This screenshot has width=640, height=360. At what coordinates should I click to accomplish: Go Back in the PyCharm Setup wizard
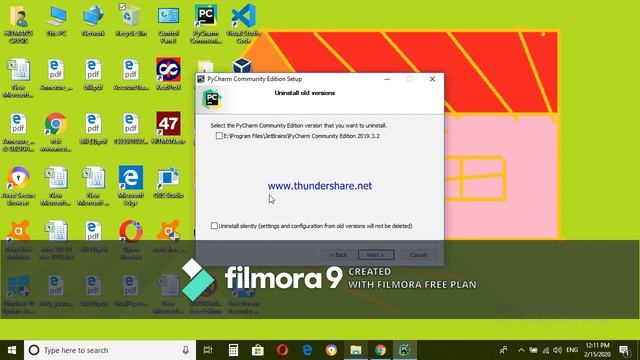[x=338, y=255]
